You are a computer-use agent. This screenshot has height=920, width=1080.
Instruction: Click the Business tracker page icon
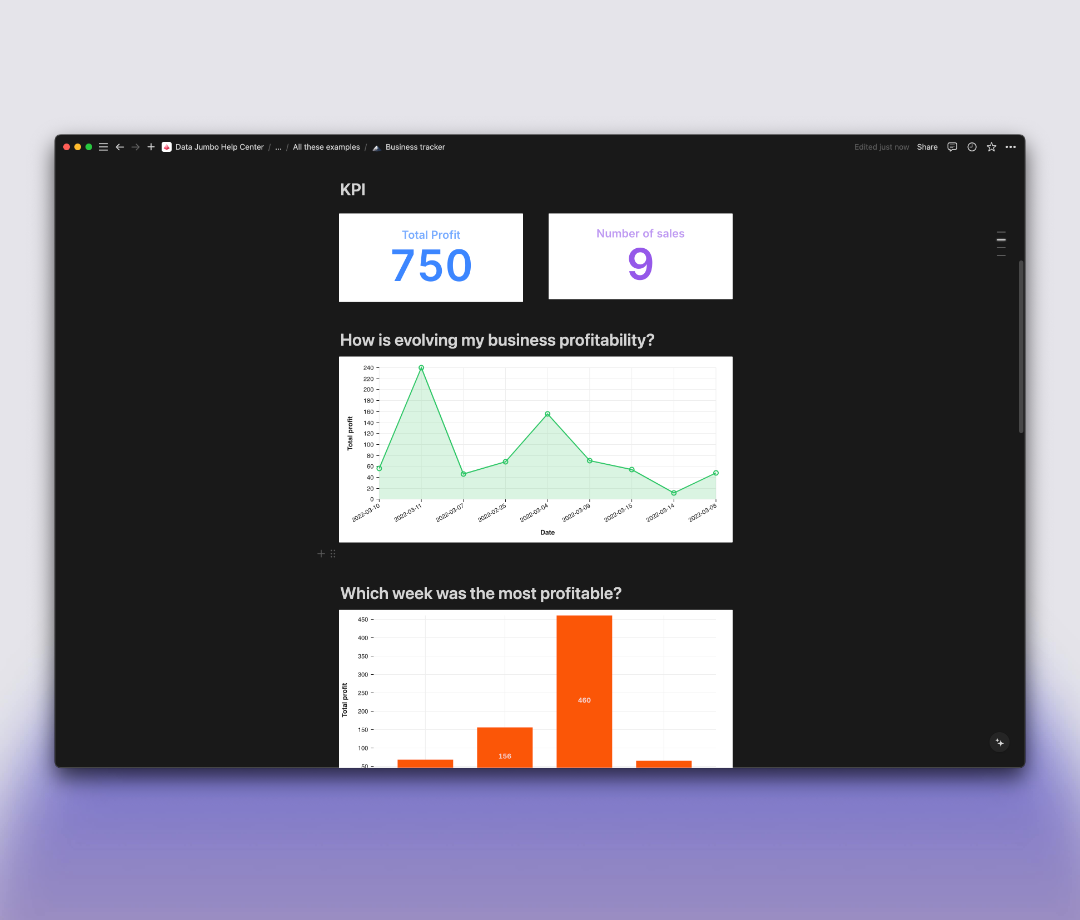coord(376,147)
